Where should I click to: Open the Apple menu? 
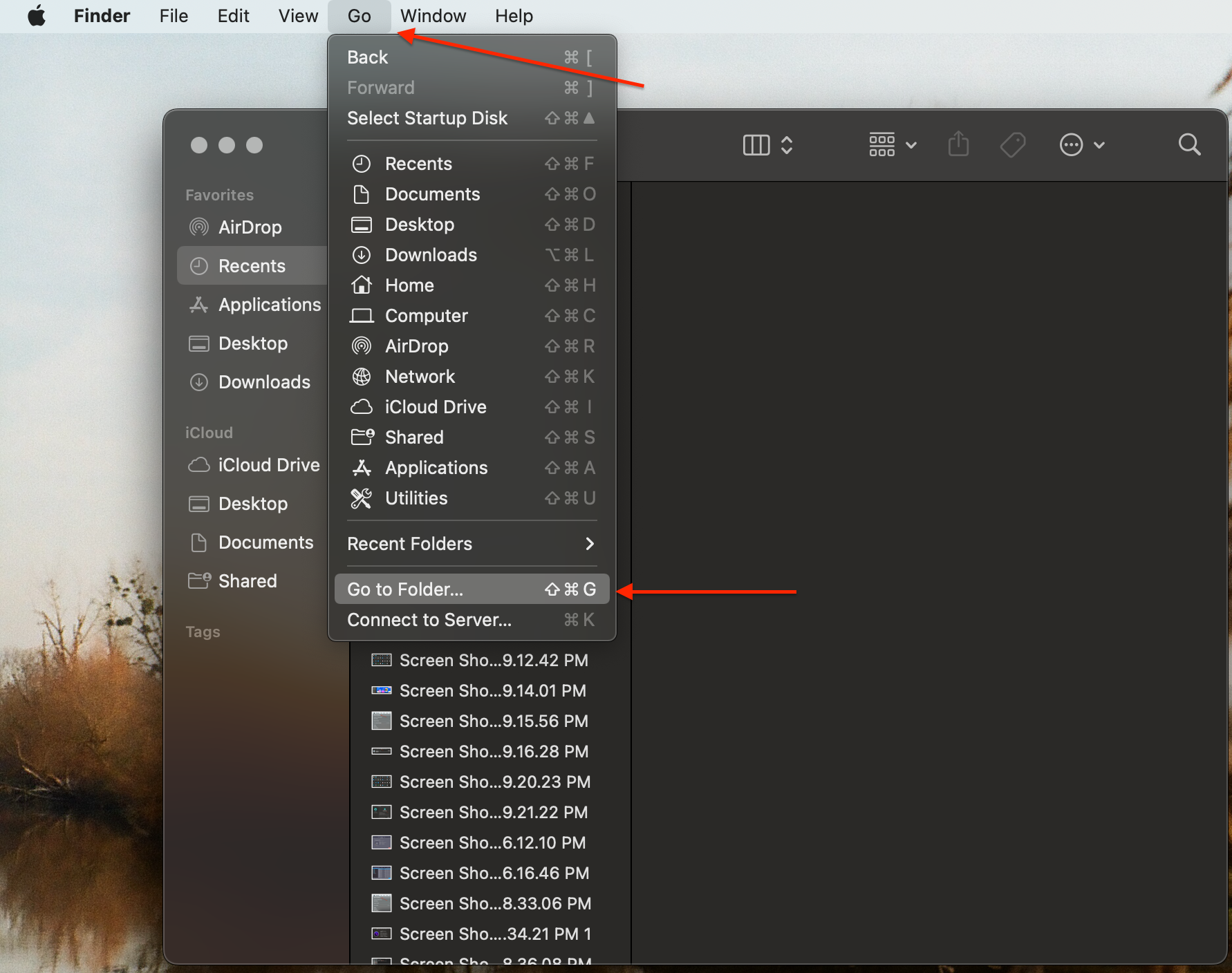37,16
